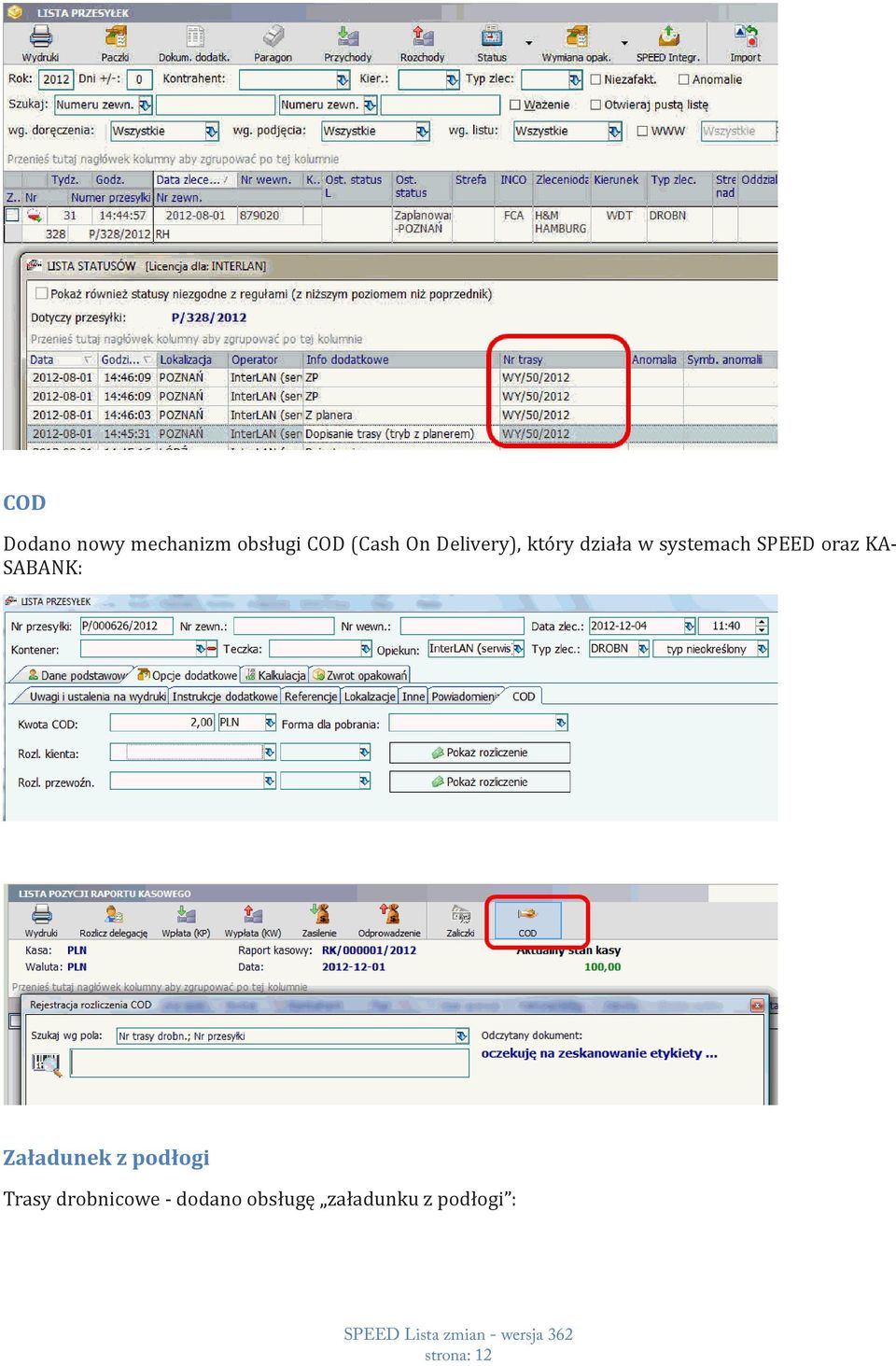This screenshot has height=1366, width=896.
Task: Select the COD tab next to Powiadomienia
Action: click(x=524, y=697)
